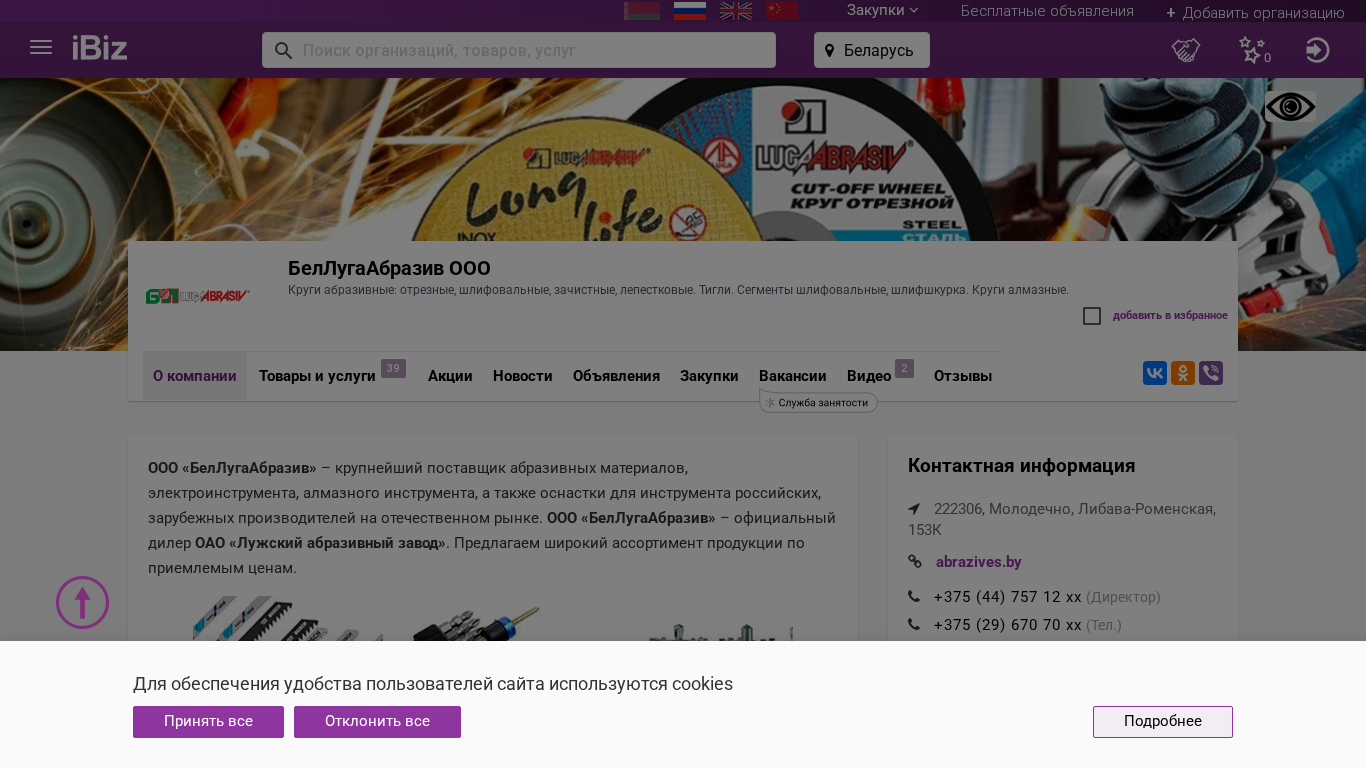1366x768 pixels.
Task: Tick the add to favorites checkbox
Action: 1092,316
